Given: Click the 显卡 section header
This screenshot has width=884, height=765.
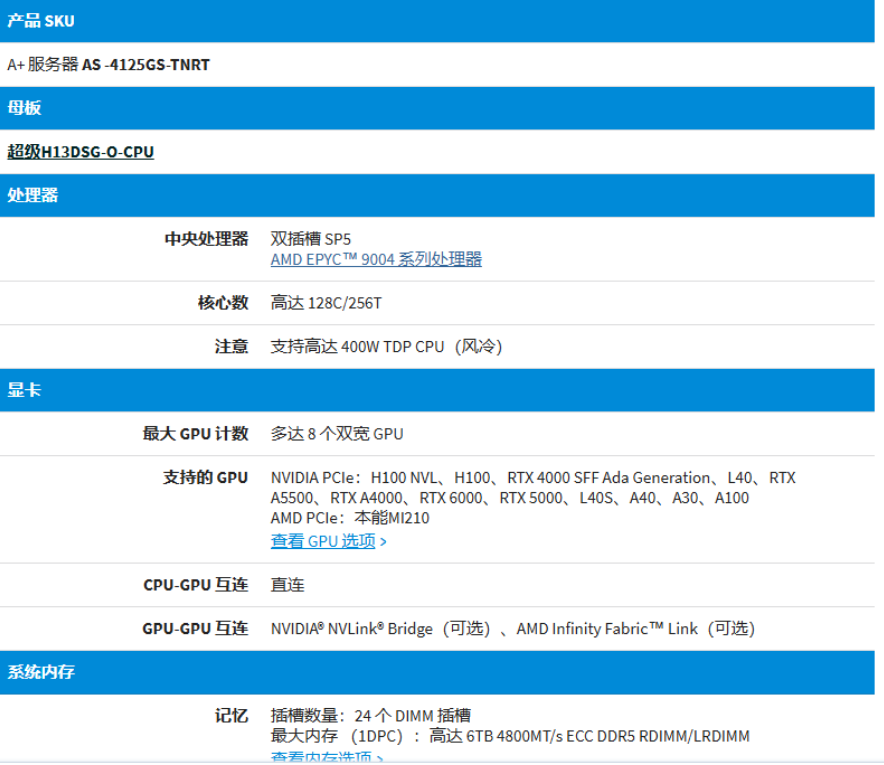Looking at the screenshot, I should [437, 390].
